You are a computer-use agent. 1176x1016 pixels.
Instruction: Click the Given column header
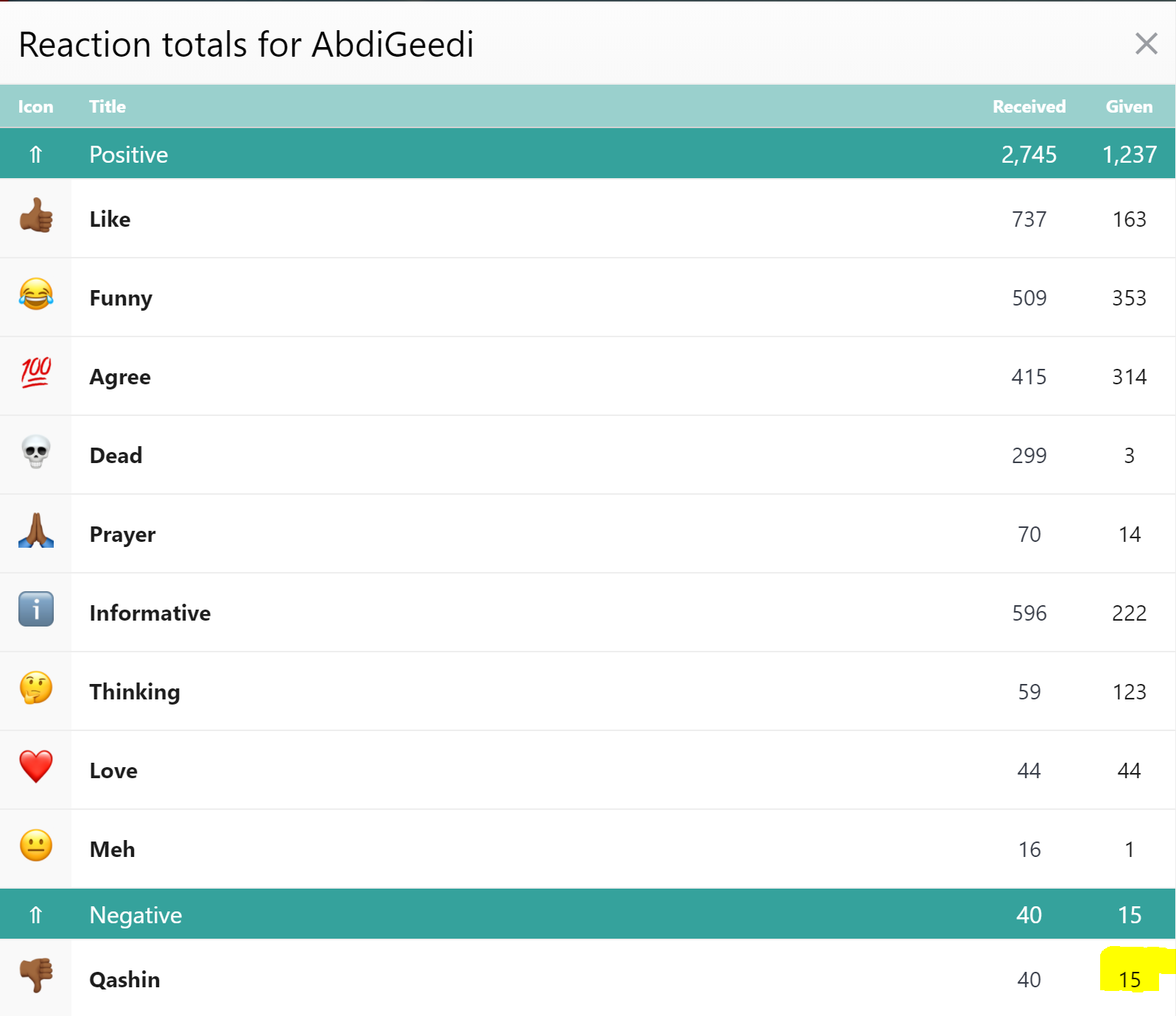(x=1129, y=107)
